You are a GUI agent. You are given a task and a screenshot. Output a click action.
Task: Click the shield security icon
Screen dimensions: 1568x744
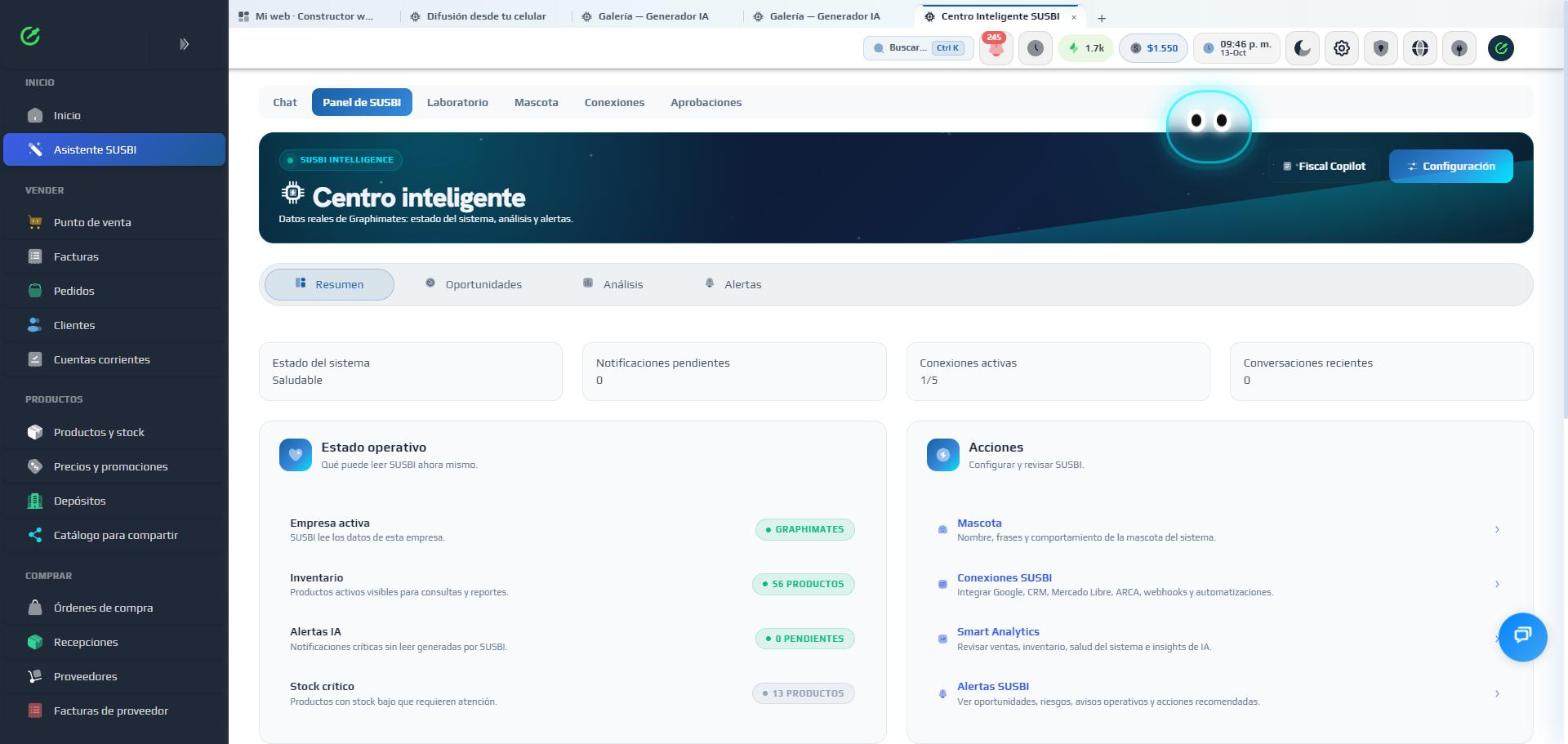click(1381, 48)
